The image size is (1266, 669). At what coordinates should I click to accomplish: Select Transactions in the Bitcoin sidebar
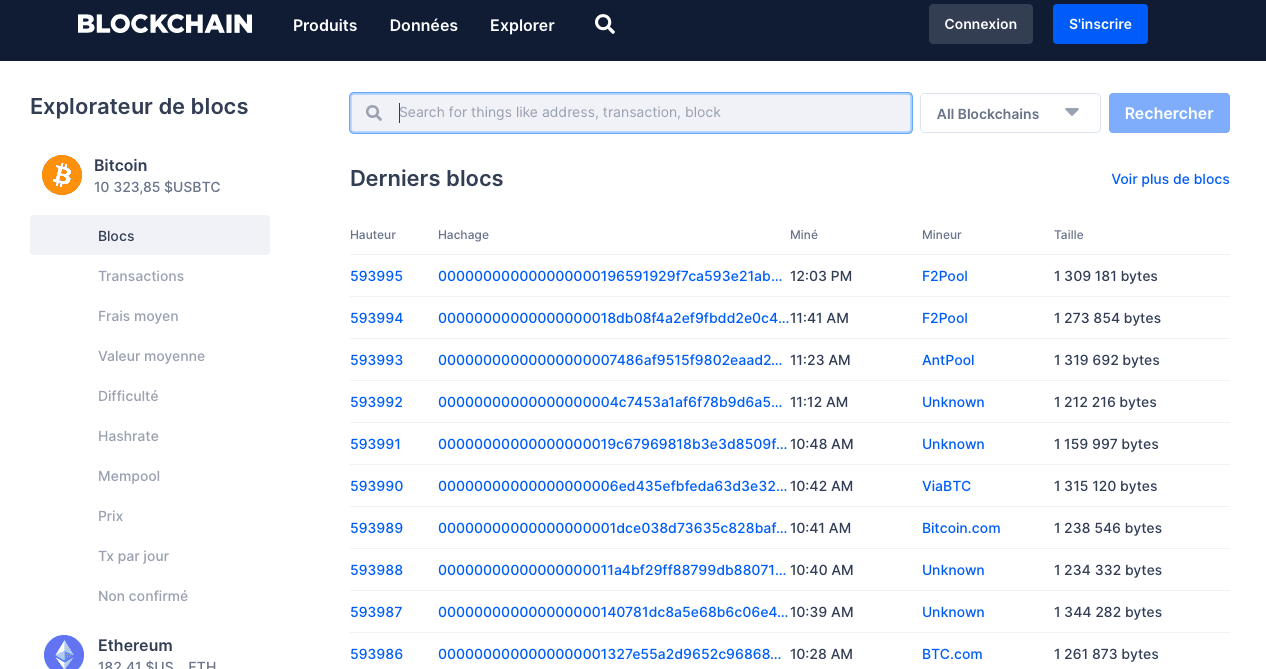[x=141, y=276]
